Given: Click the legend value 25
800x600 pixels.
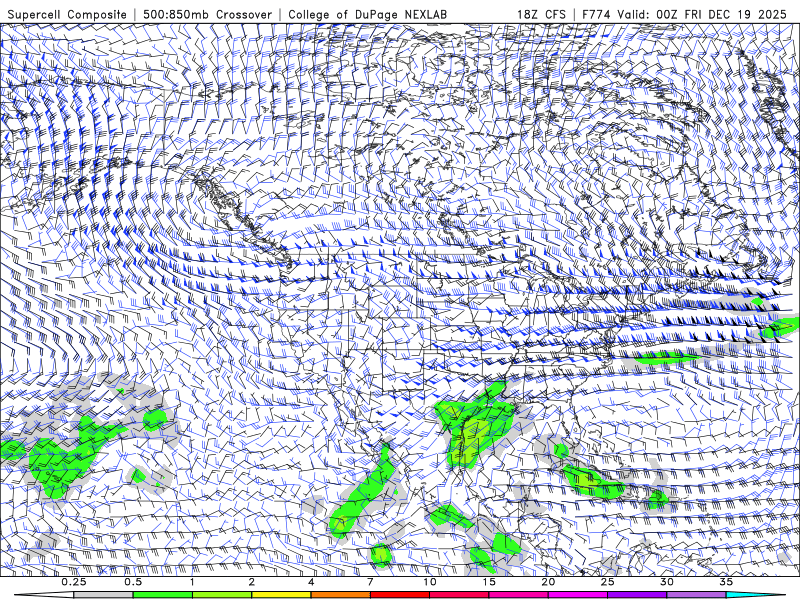Looking at the screenshot, I should [608, 582].
